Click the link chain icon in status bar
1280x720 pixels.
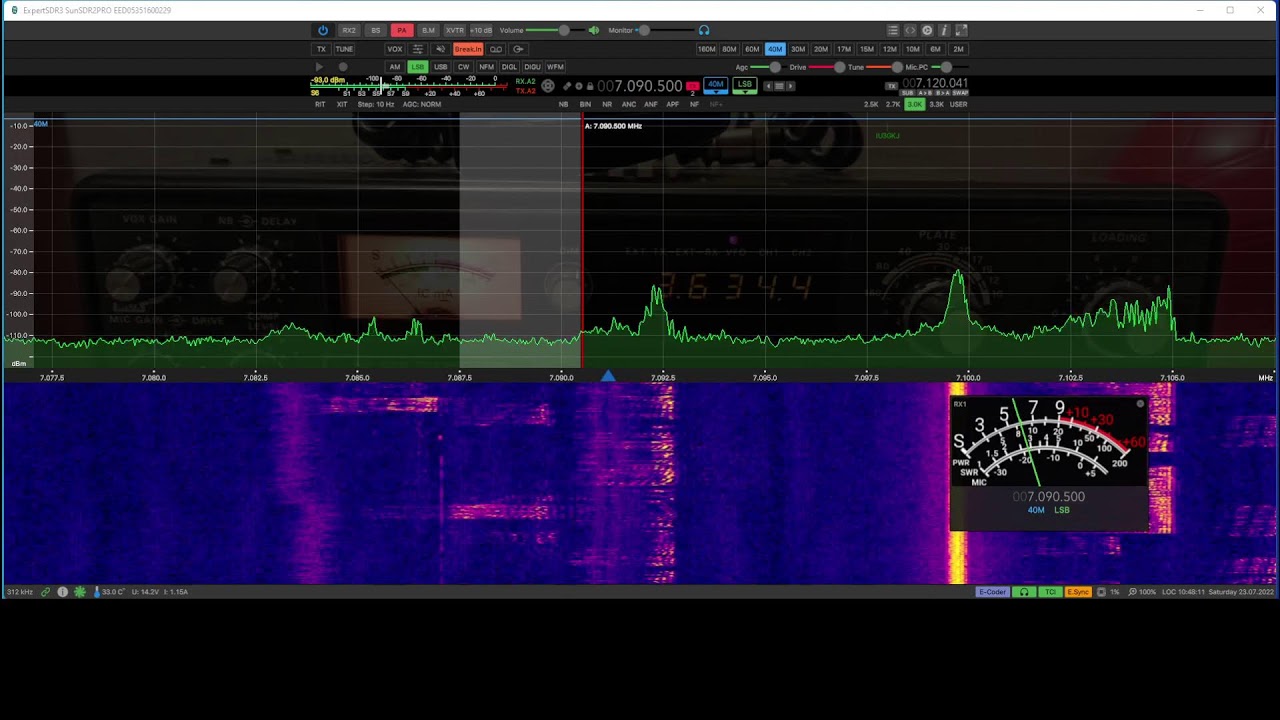(45, 592)
